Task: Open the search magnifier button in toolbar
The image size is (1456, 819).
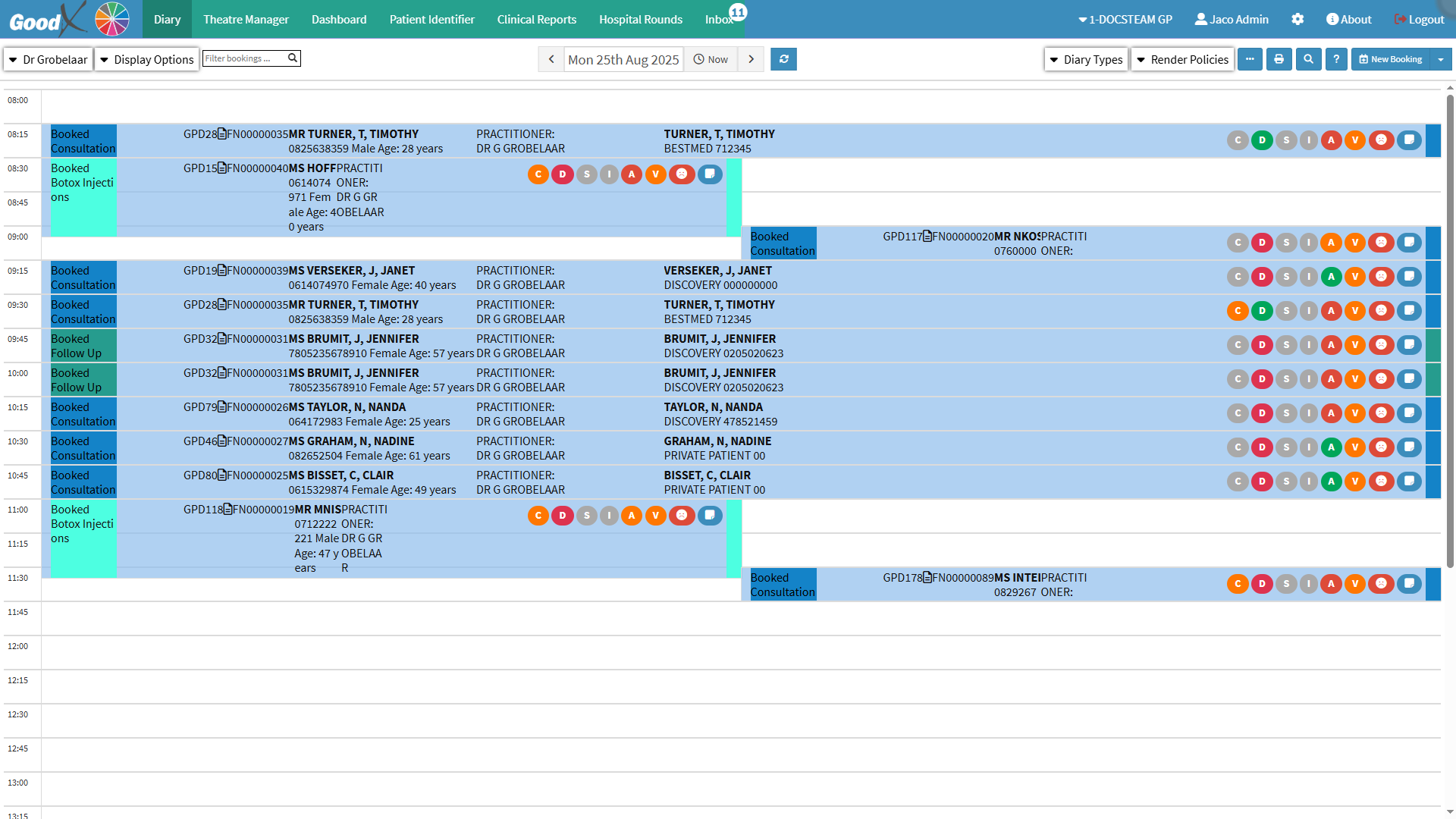Action: point(1308,59)
